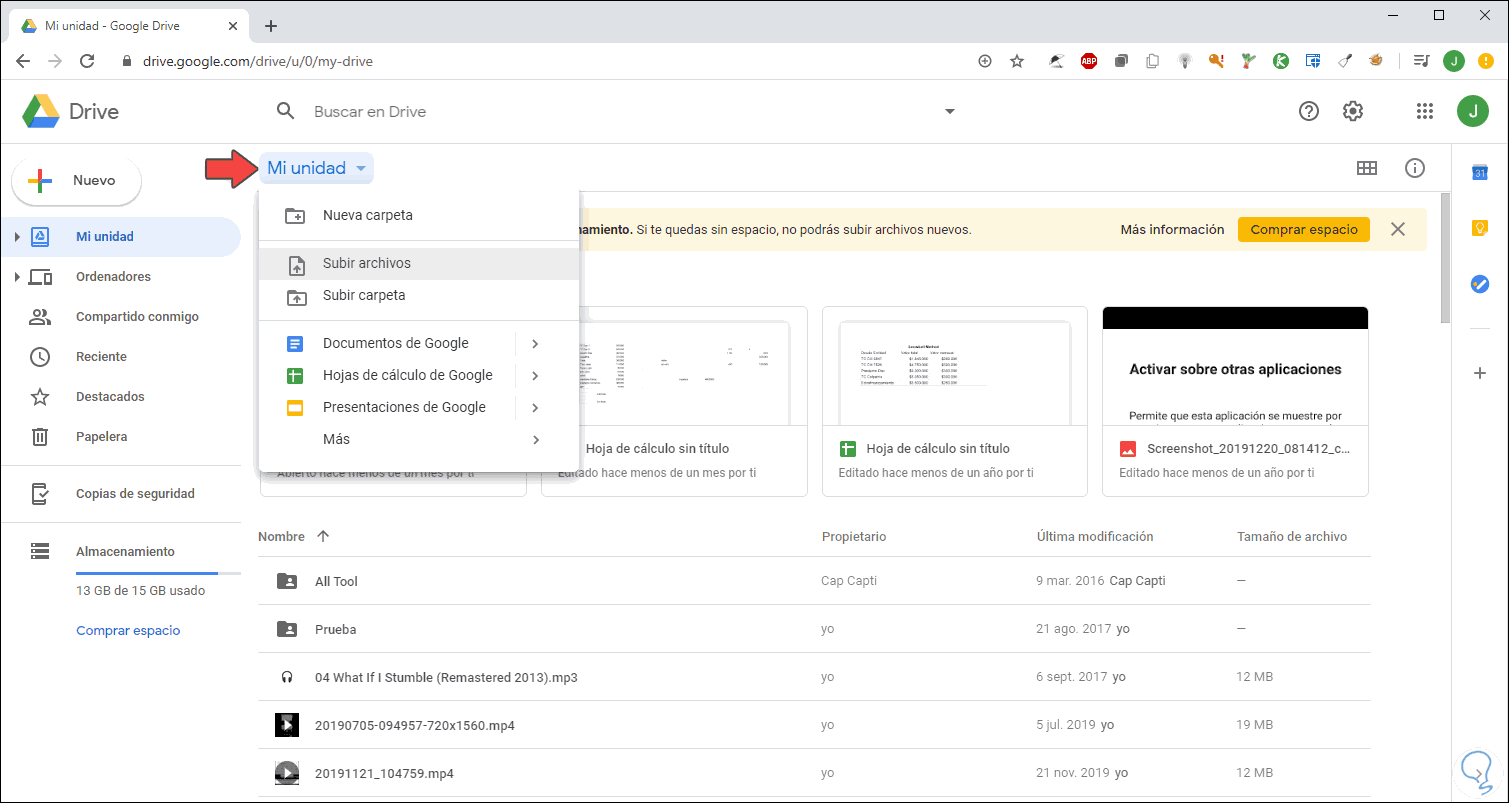
Task: Open the Más información link
Action: coord(1172,229)
